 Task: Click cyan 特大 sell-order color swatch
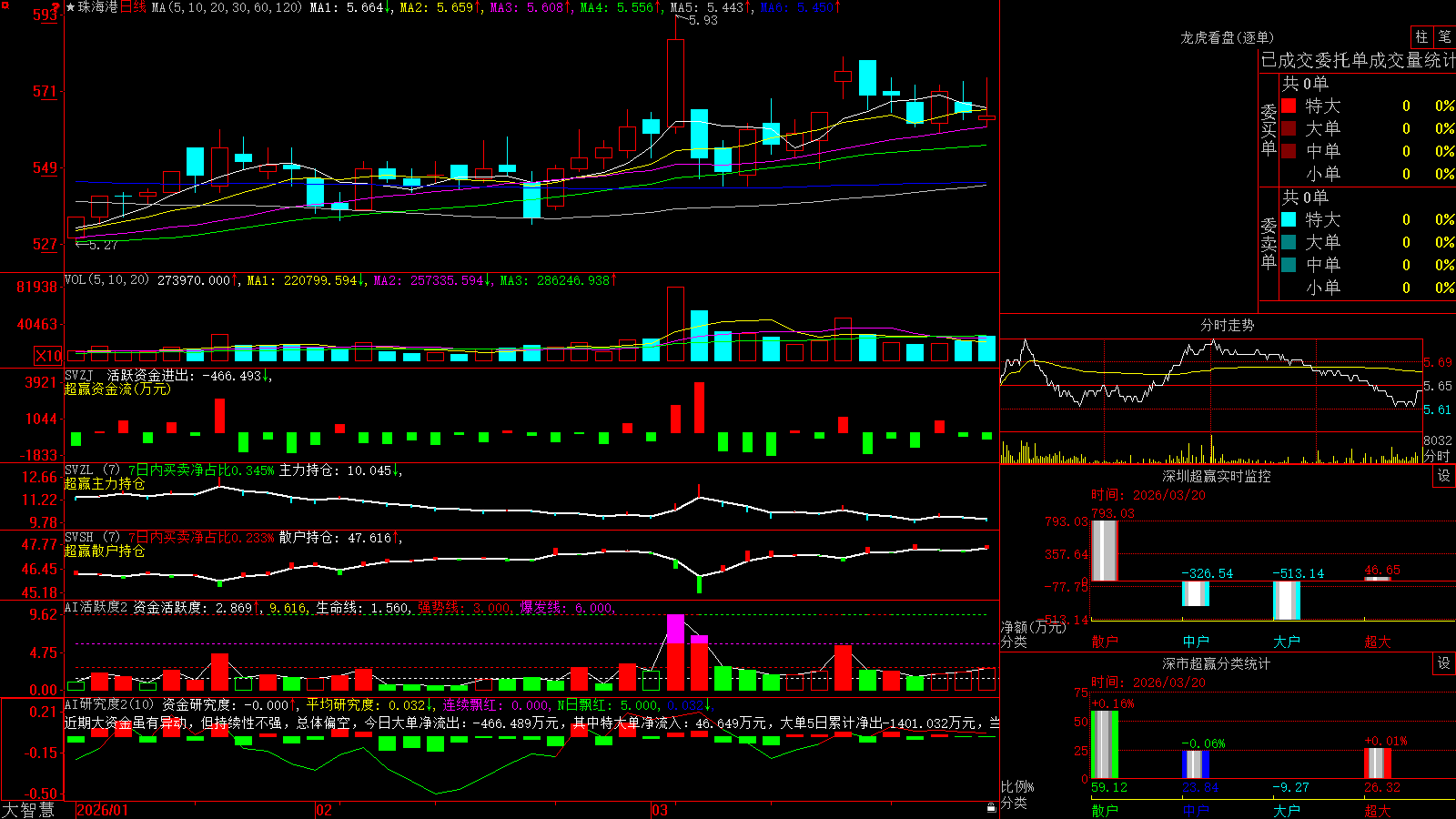coord(1289,219)
